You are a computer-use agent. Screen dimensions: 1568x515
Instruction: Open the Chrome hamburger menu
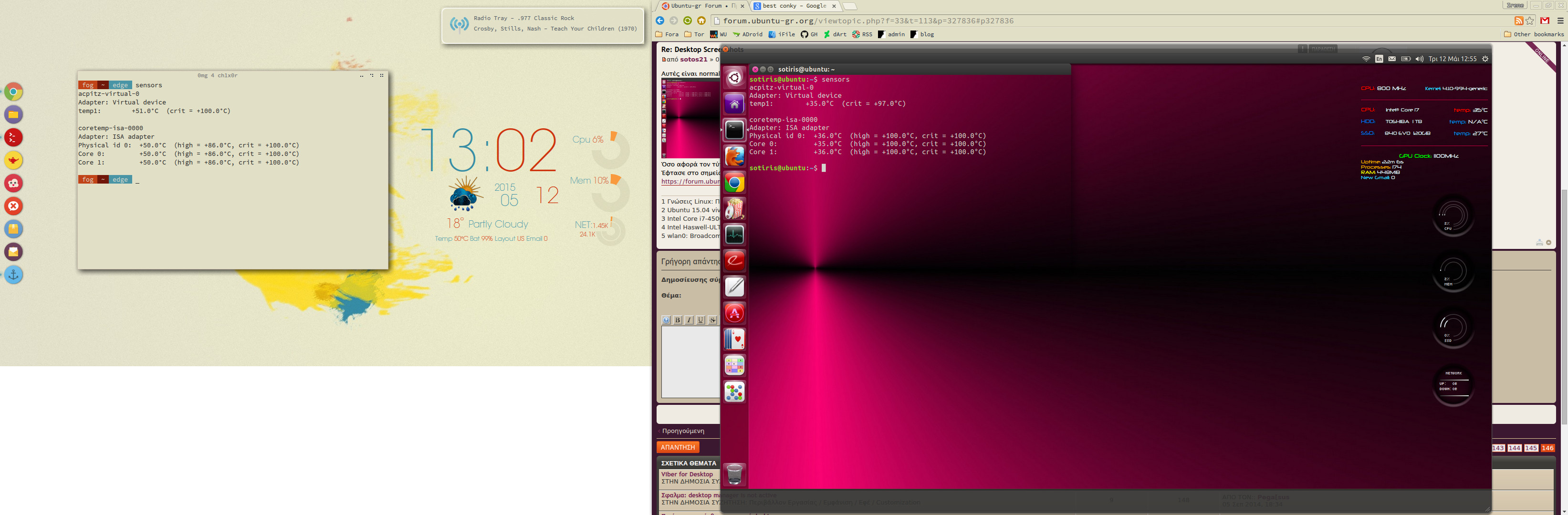(1560, 21)
